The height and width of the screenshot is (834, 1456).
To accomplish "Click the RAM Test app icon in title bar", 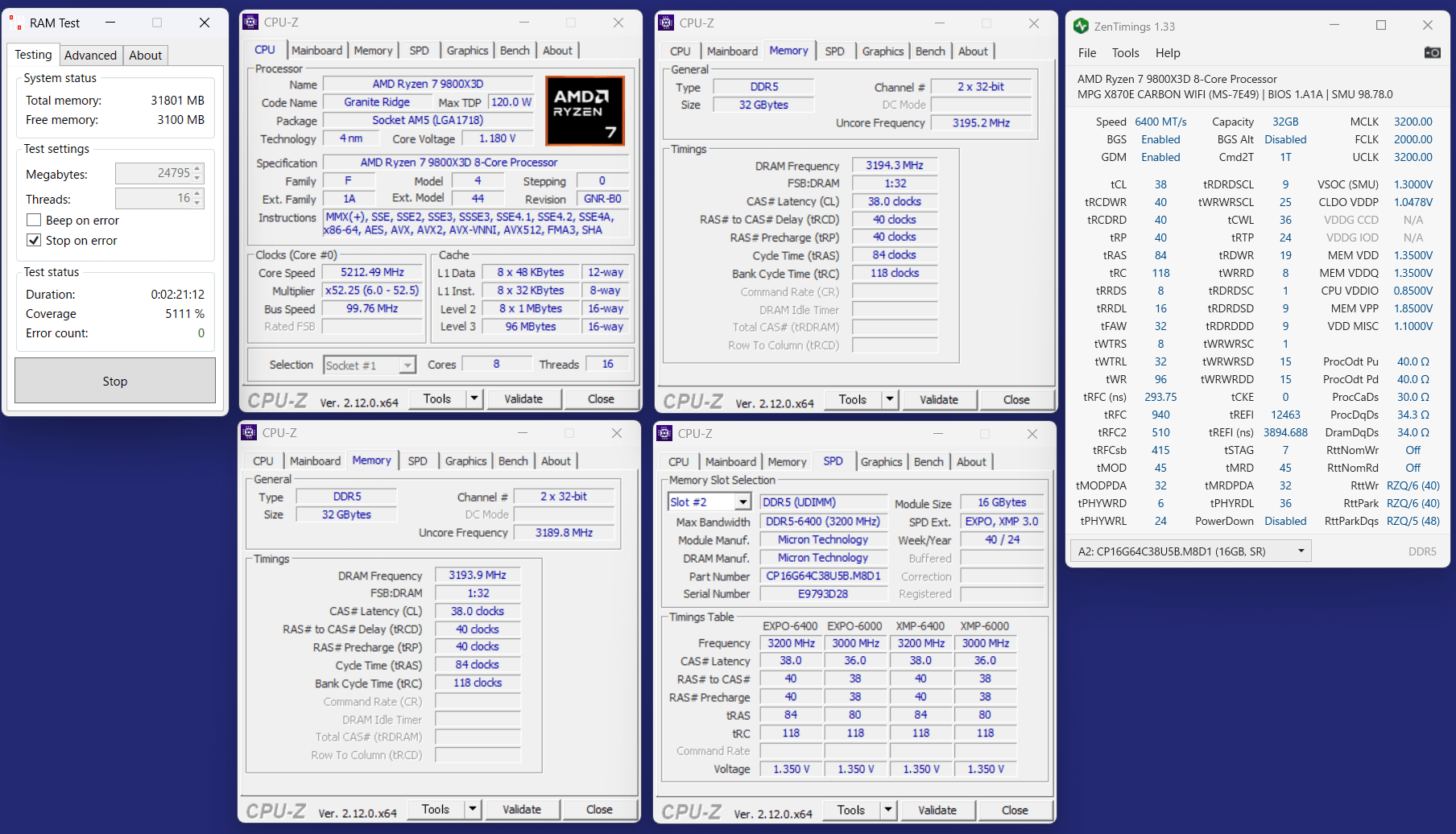I will tap(16, 23).
